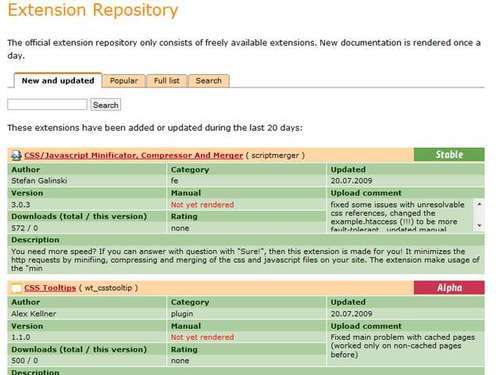Click the Search button beside the field
Image resolution: width=500 pixels, height=375 pixels.
point(106,105)
